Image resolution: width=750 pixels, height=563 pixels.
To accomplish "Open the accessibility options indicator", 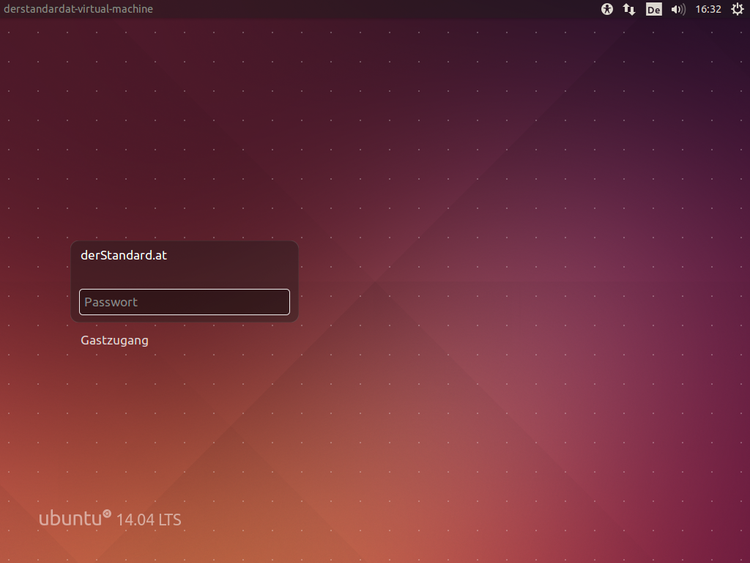I will 607,9.
